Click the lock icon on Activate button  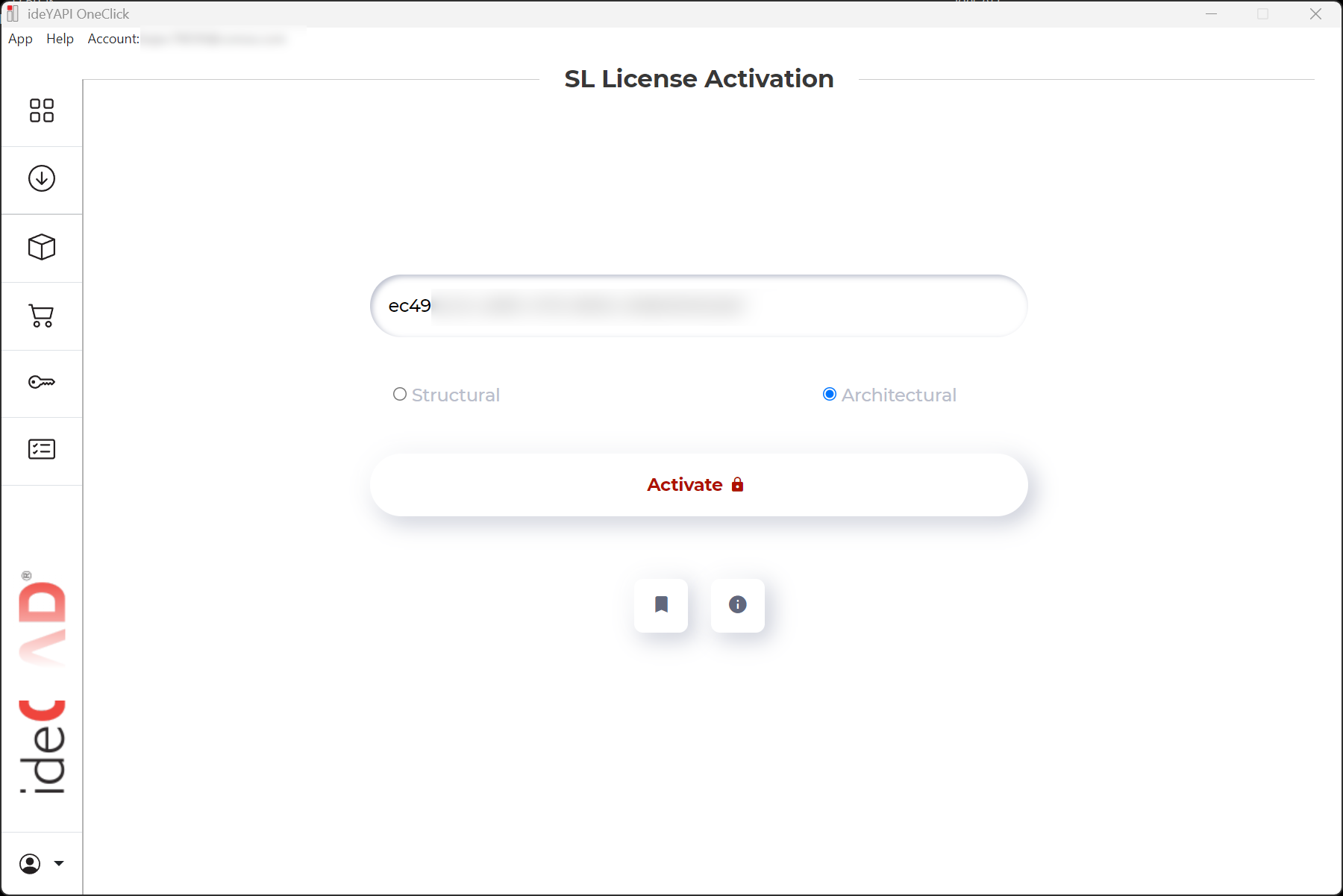tap(737, 485)
